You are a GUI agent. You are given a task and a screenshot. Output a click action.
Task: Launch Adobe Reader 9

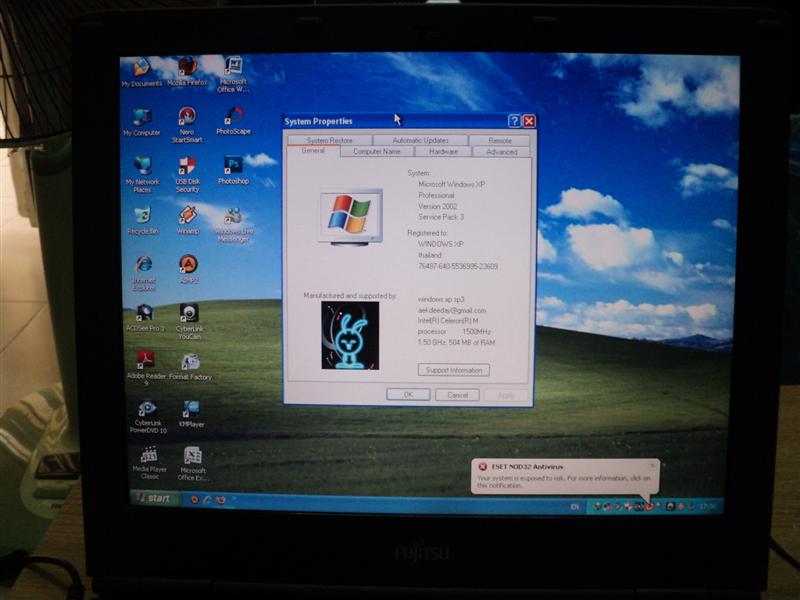146,367
